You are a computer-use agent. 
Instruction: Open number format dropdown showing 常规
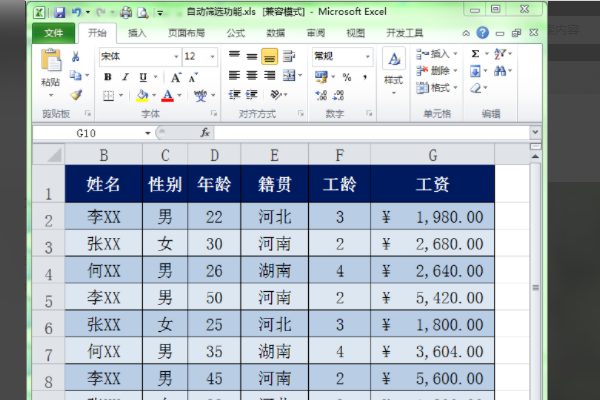tap(367, 57)
